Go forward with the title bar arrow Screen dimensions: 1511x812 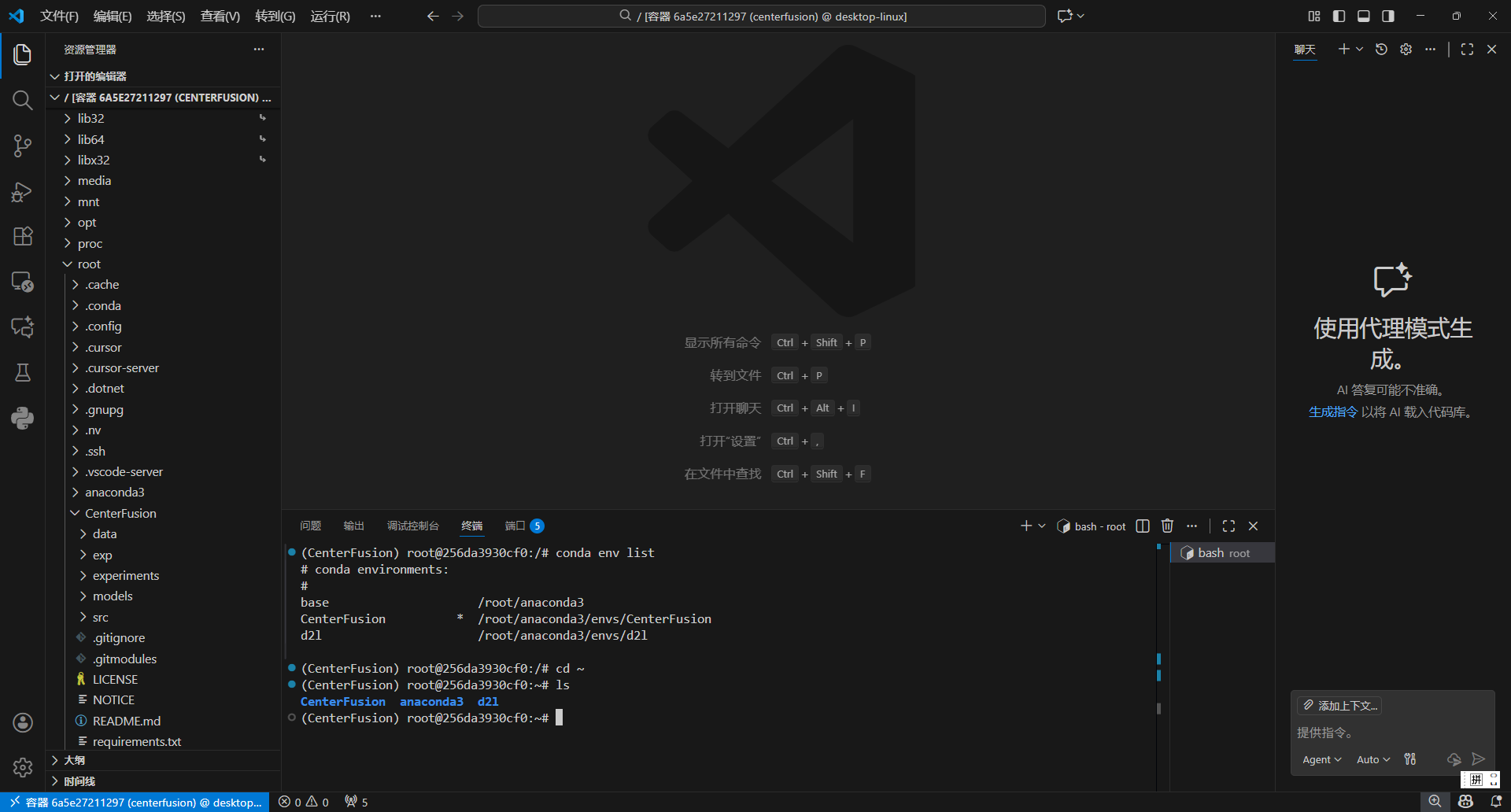tap(458, 16)
